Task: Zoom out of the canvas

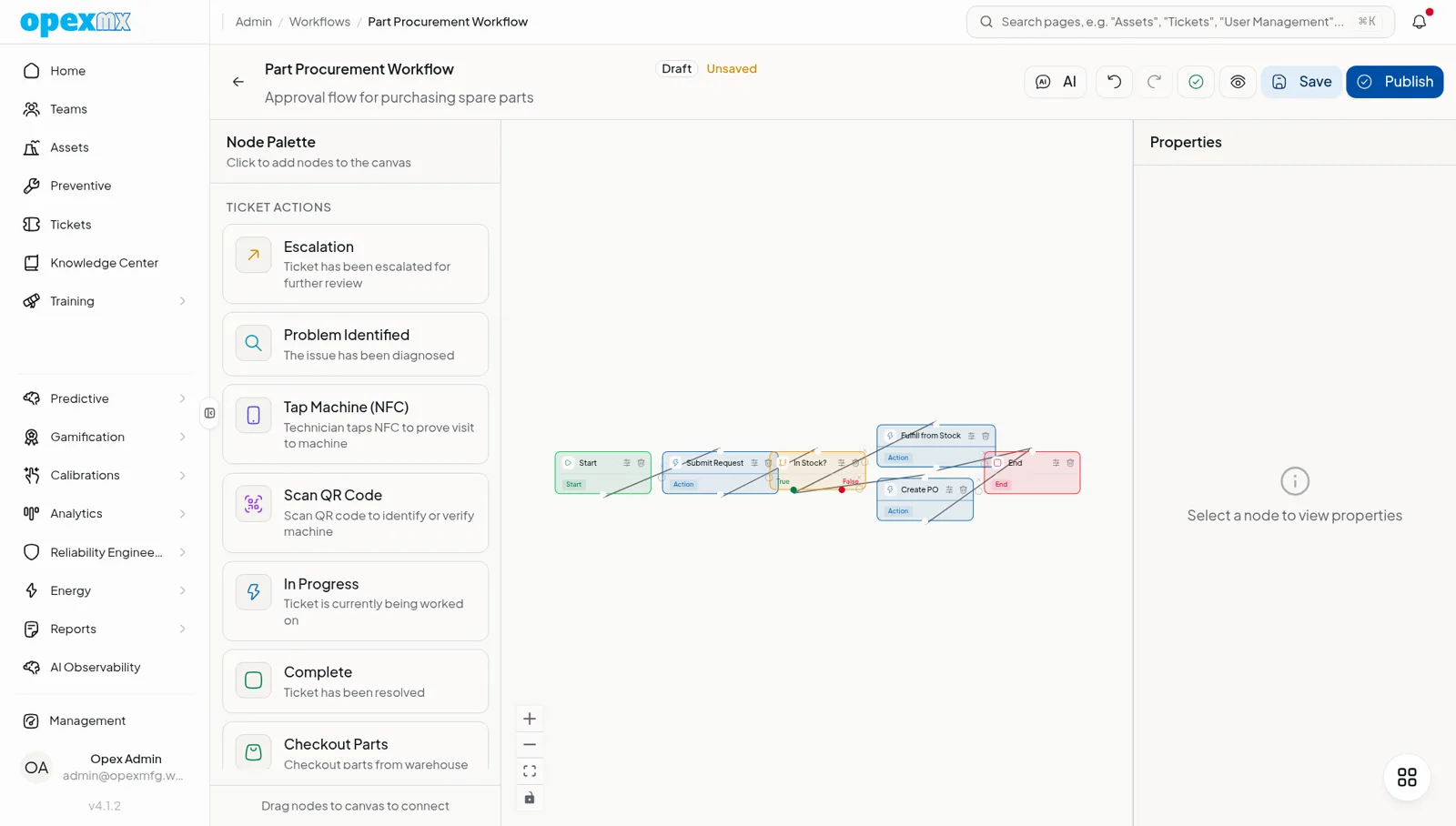Action: (530, 745)
